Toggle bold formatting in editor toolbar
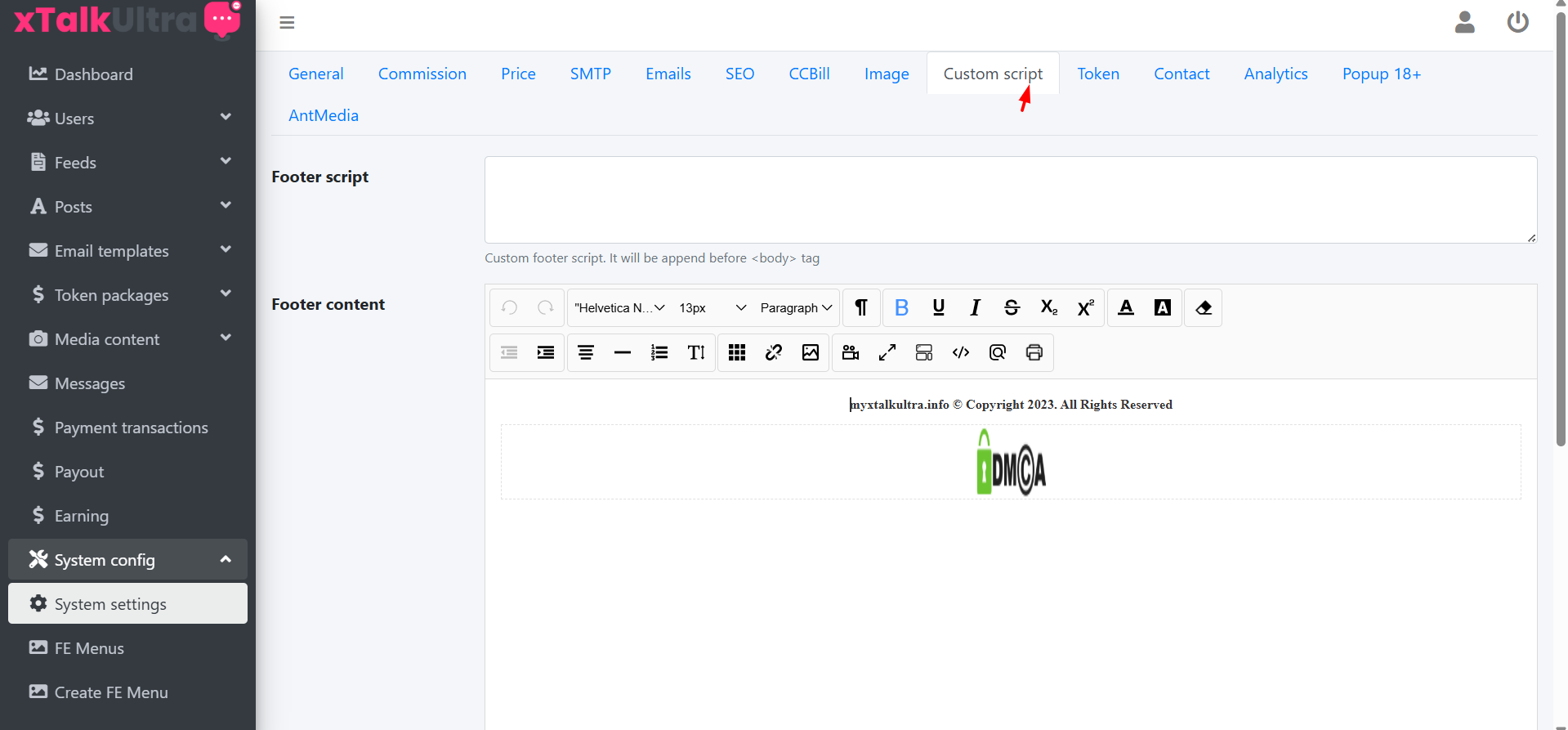The width and height of the screenshot is (1568, 730). pyautogui.click(x=901, y=308)
